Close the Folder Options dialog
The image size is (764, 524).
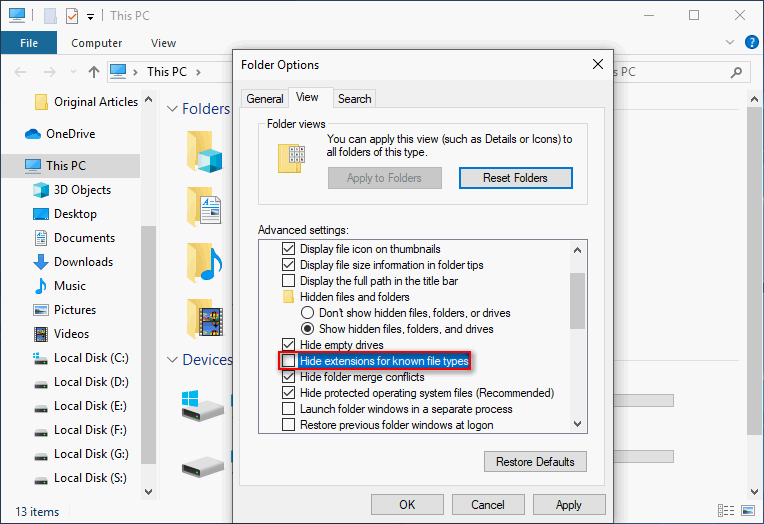click(598, 64)
